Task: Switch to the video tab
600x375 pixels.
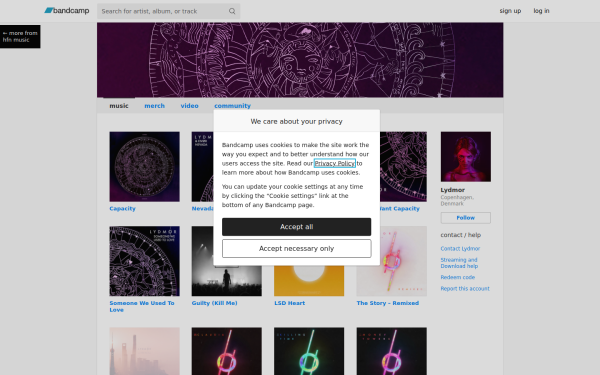Action: point(189,106)
